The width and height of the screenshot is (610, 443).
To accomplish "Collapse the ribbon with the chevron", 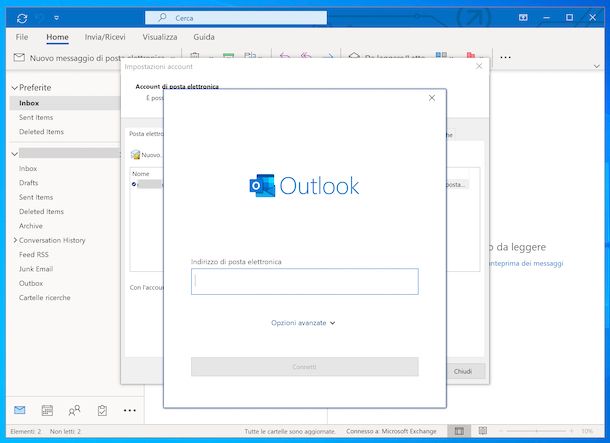I will click(597, 67).
